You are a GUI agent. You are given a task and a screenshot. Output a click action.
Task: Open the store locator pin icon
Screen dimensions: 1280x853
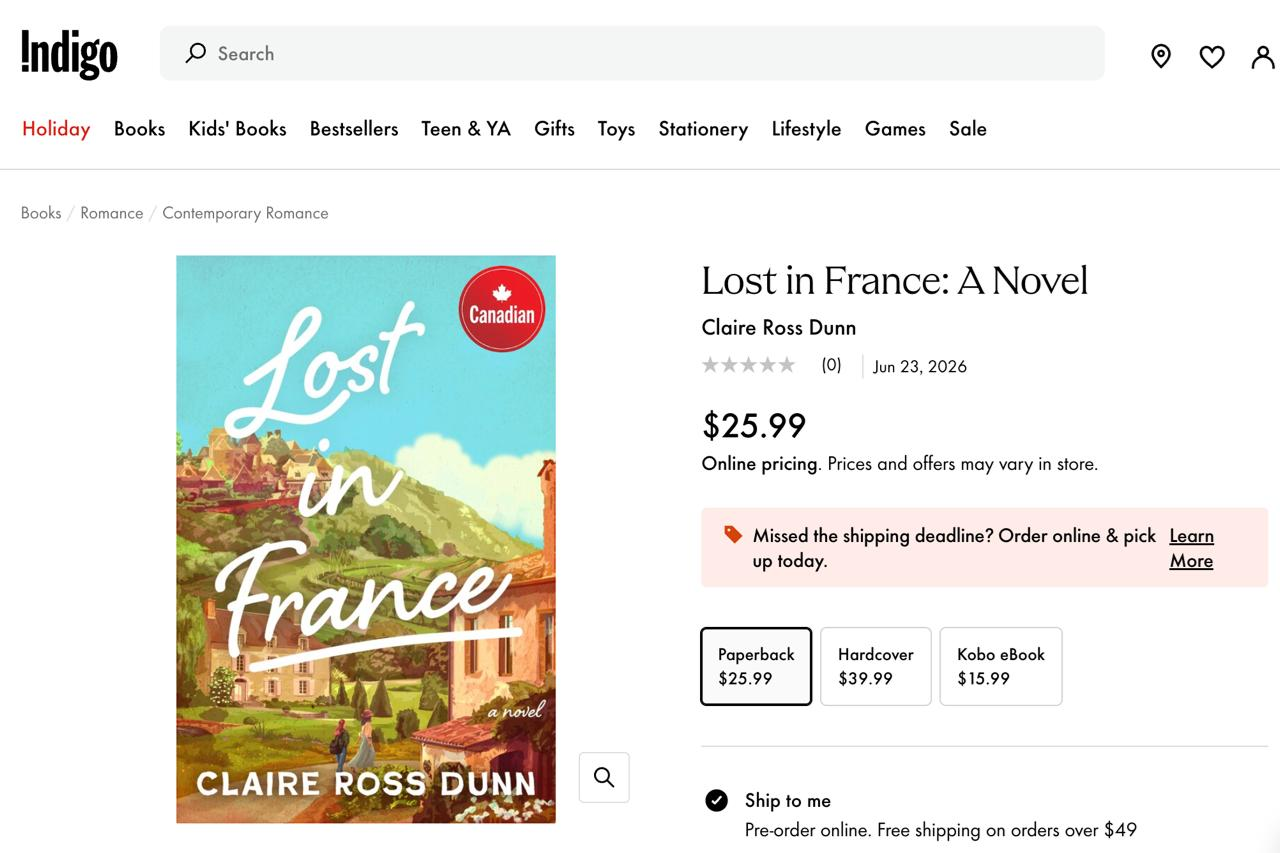[1160, 56]
